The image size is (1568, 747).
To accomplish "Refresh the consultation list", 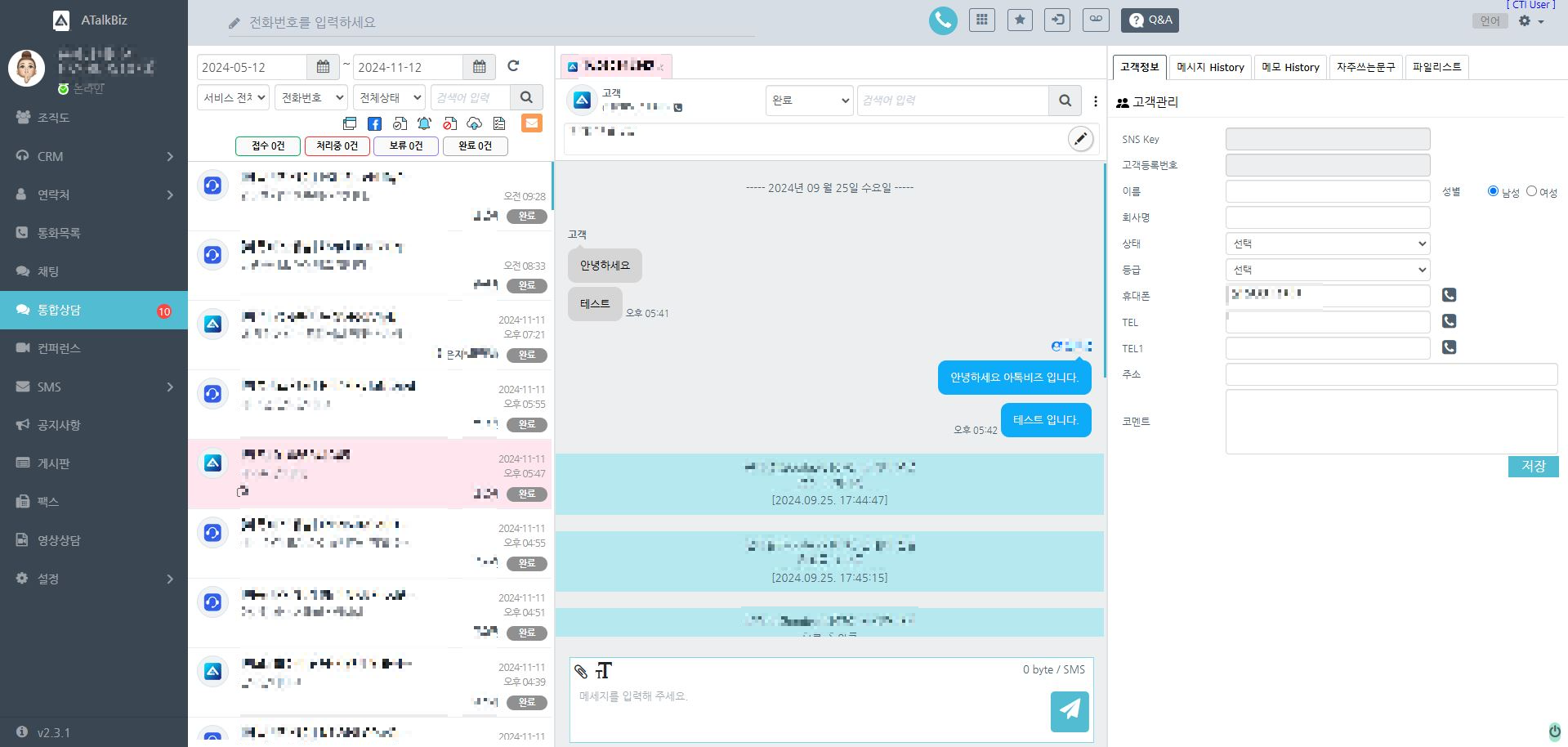I will point(513,66).
